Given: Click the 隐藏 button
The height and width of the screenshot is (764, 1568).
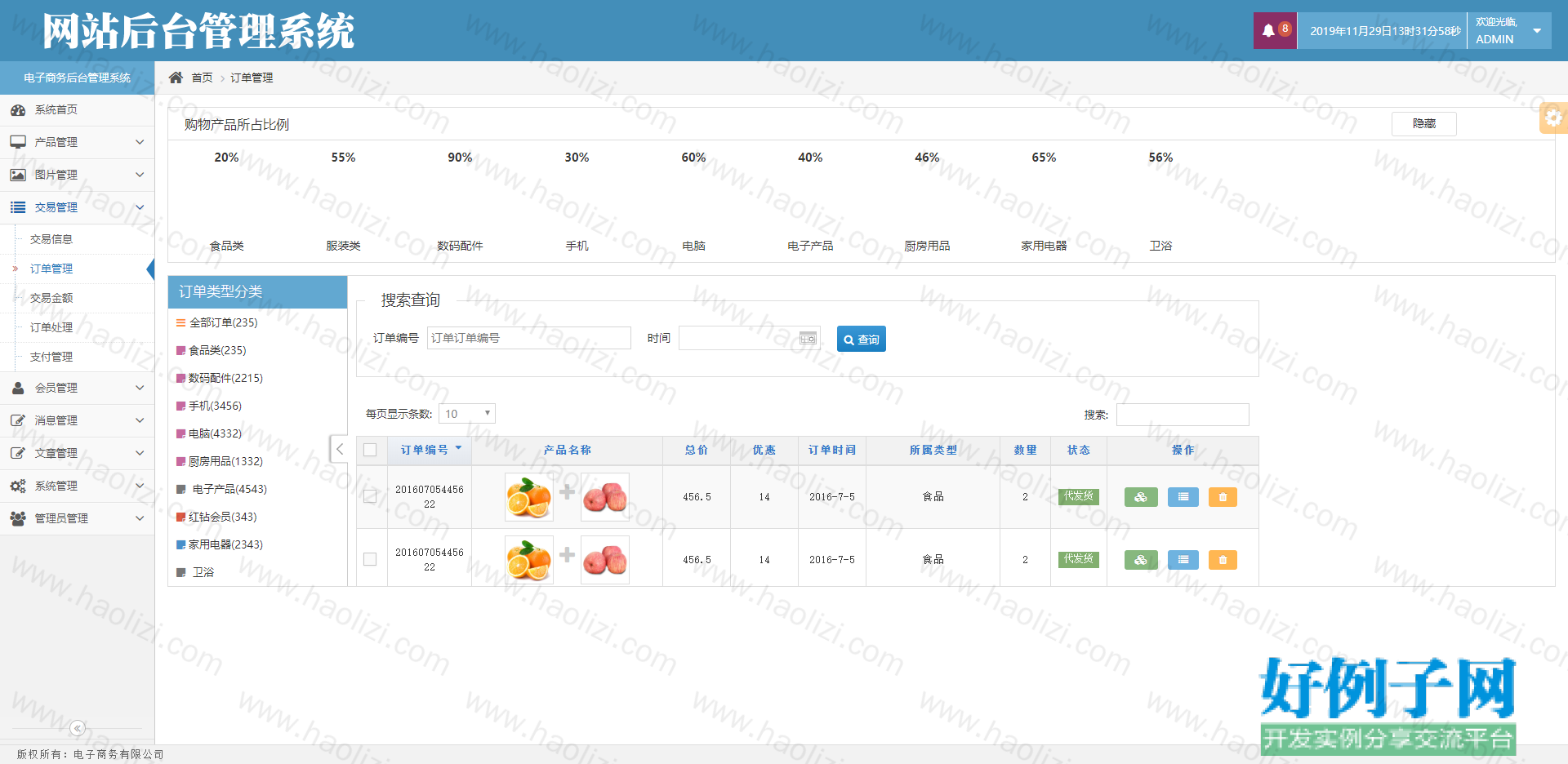Looking at the screenshot, I should [1424, 124].
